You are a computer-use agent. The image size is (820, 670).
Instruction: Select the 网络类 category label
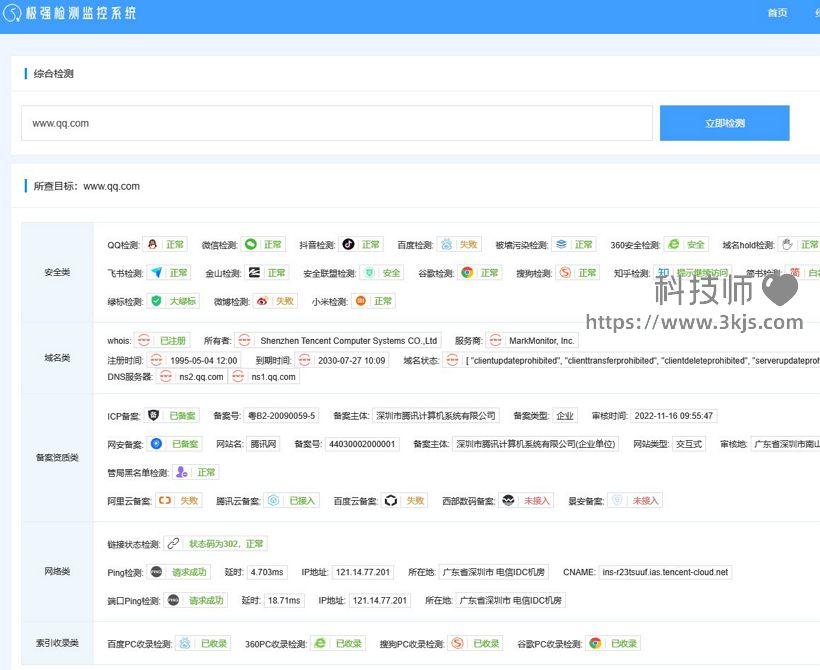pos(57,571)
